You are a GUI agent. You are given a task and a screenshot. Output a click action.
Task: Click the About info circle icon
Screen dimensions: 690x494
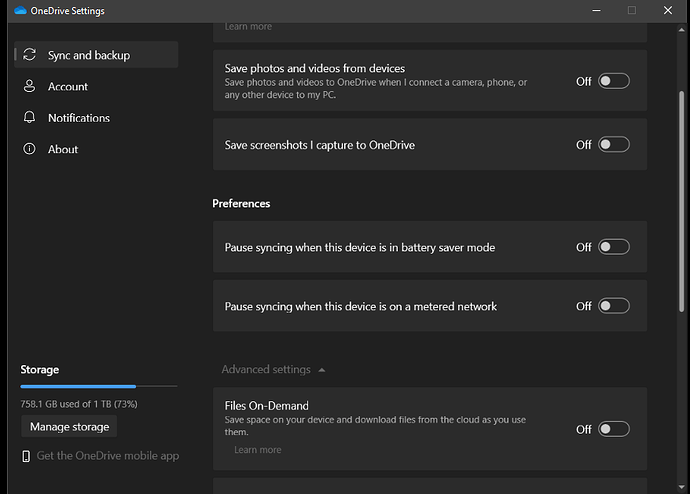coord(29,149)
